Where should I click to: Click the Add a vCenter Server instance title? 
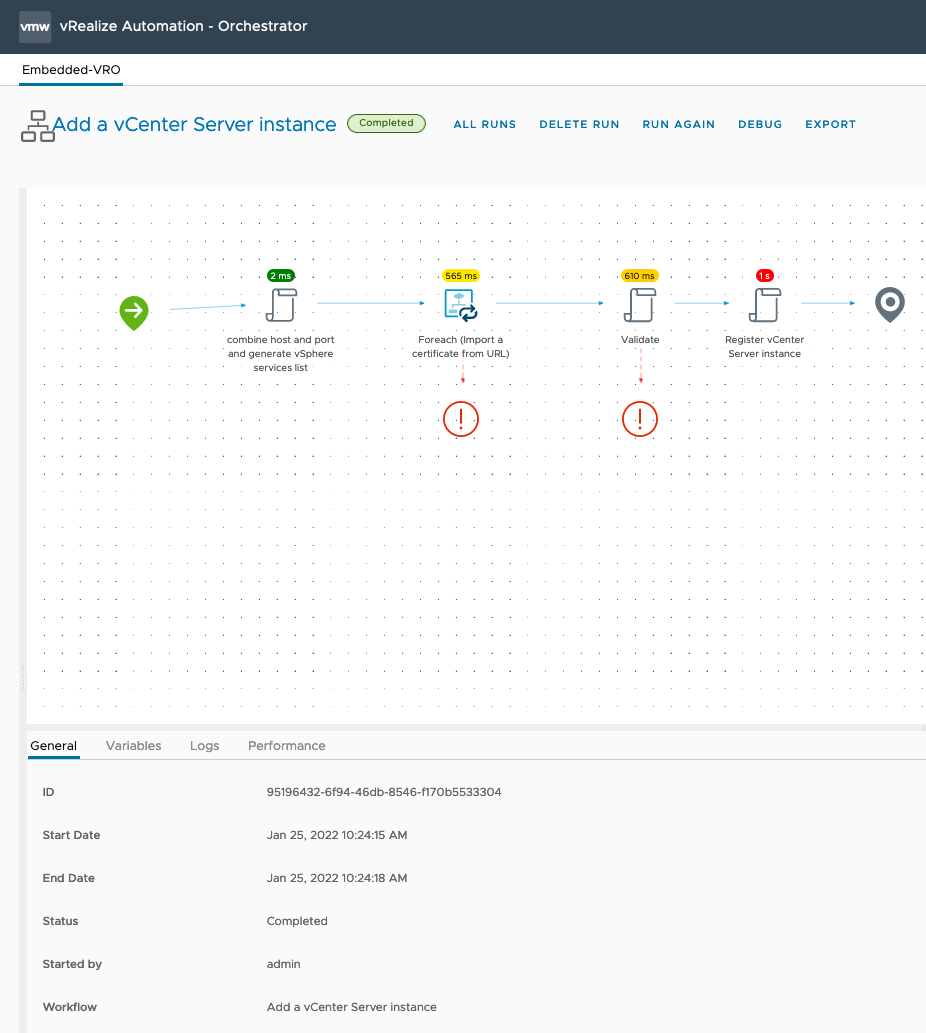pyautogui.click(x=194, y=125)
